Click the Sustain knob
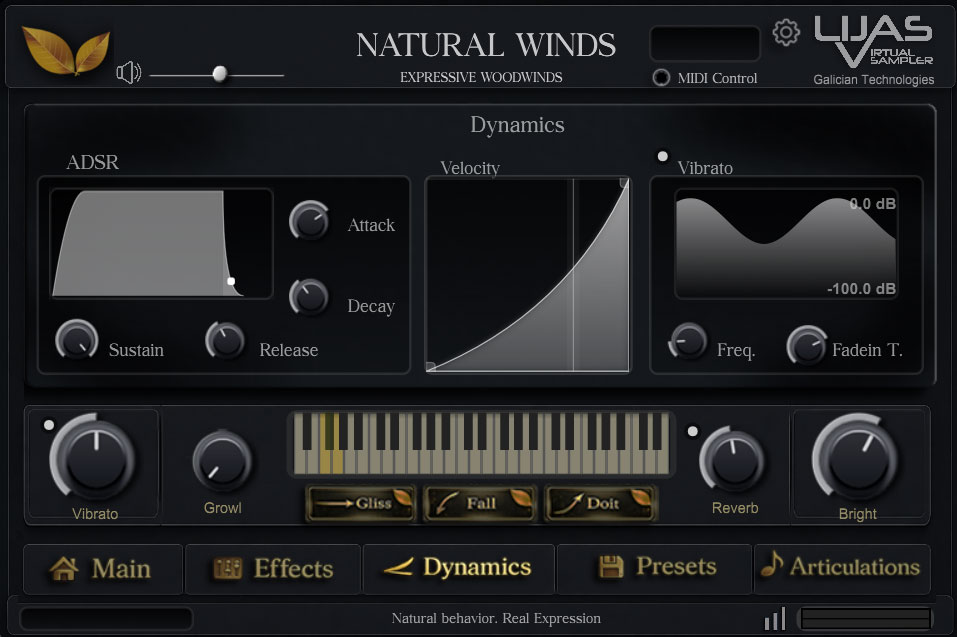Image resolution: width=957 pixels, height=637 pixels. coord(77,340)
